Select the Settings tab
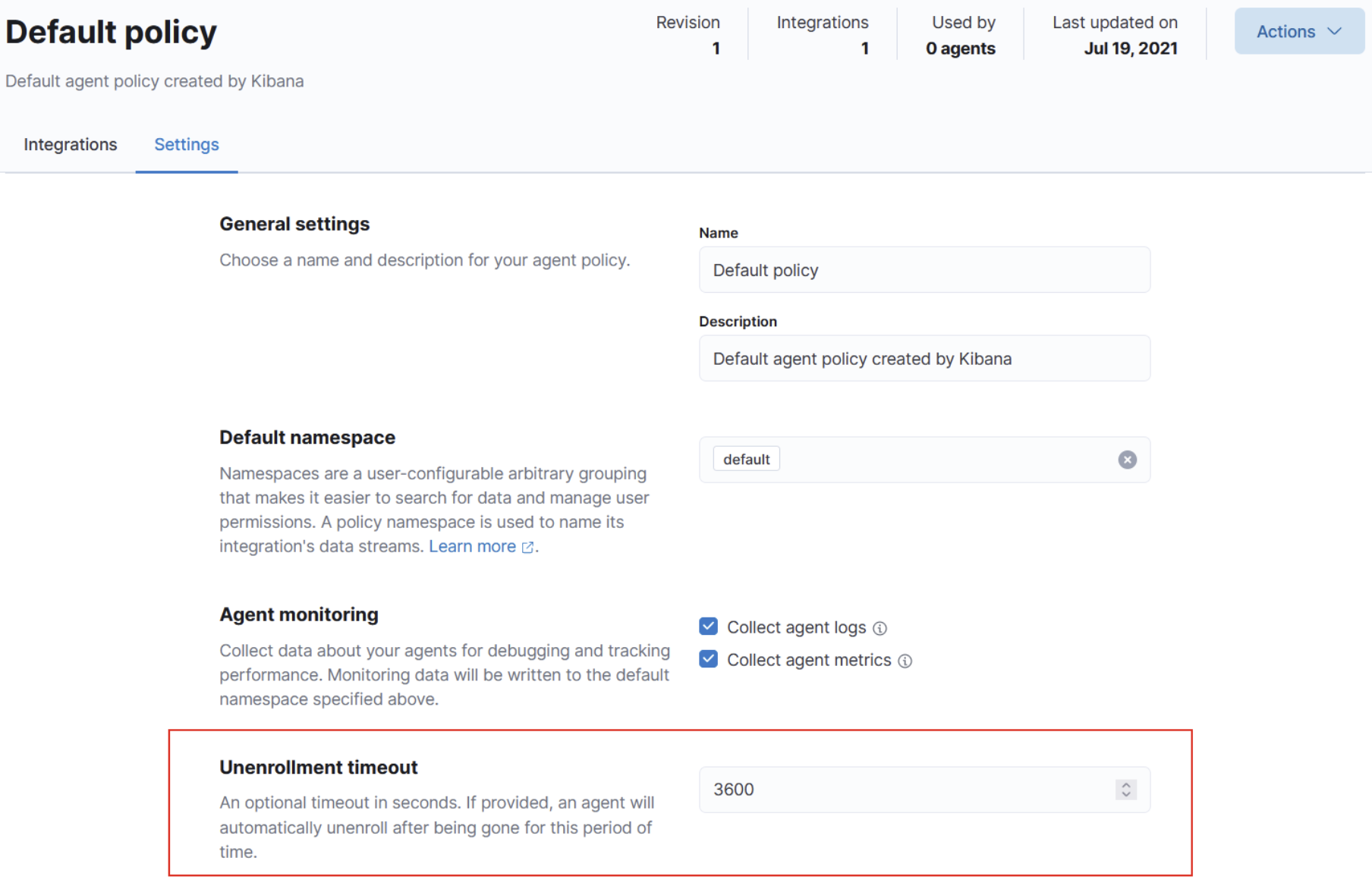 (186, 144)
